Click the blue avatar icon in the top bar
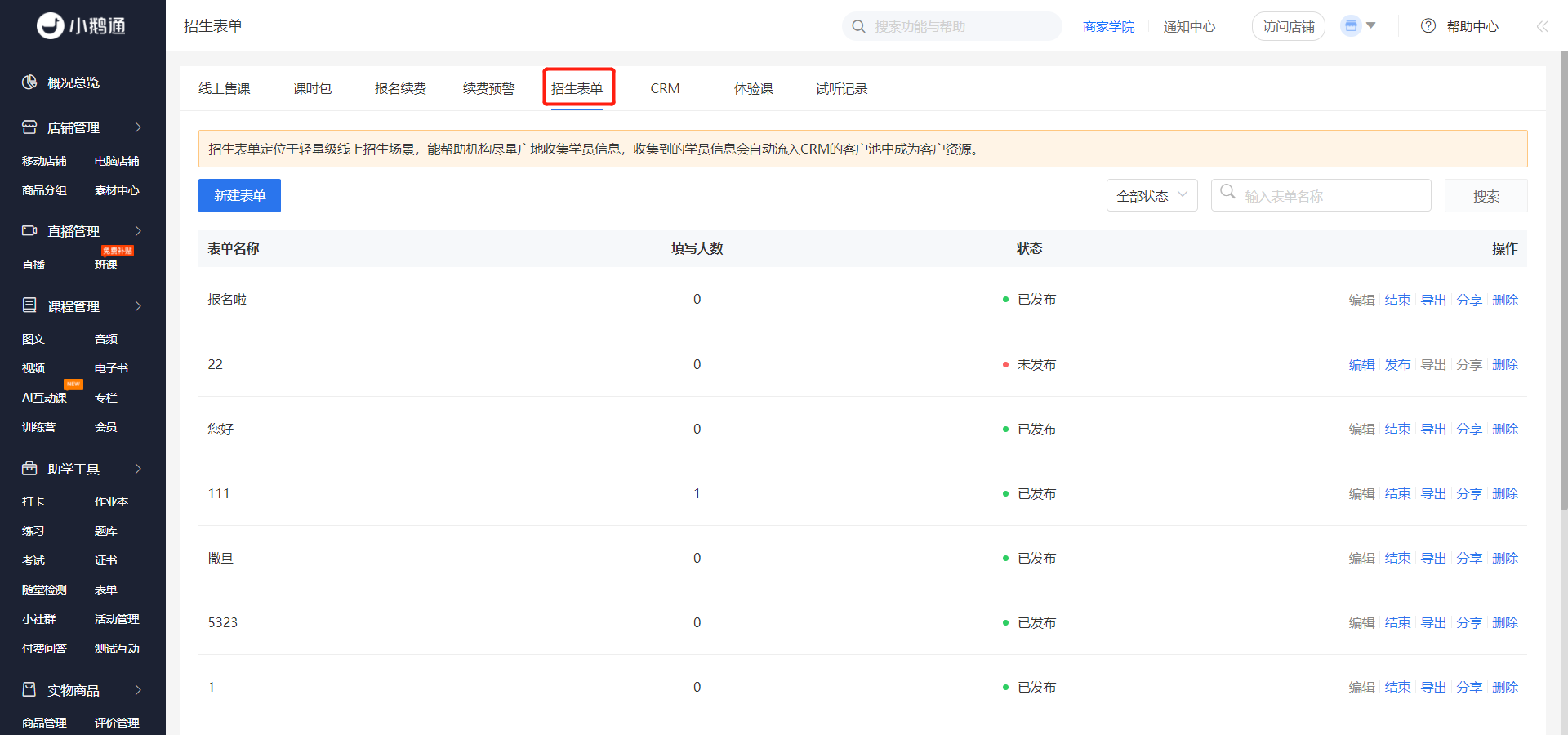 tap(1351, 26)
